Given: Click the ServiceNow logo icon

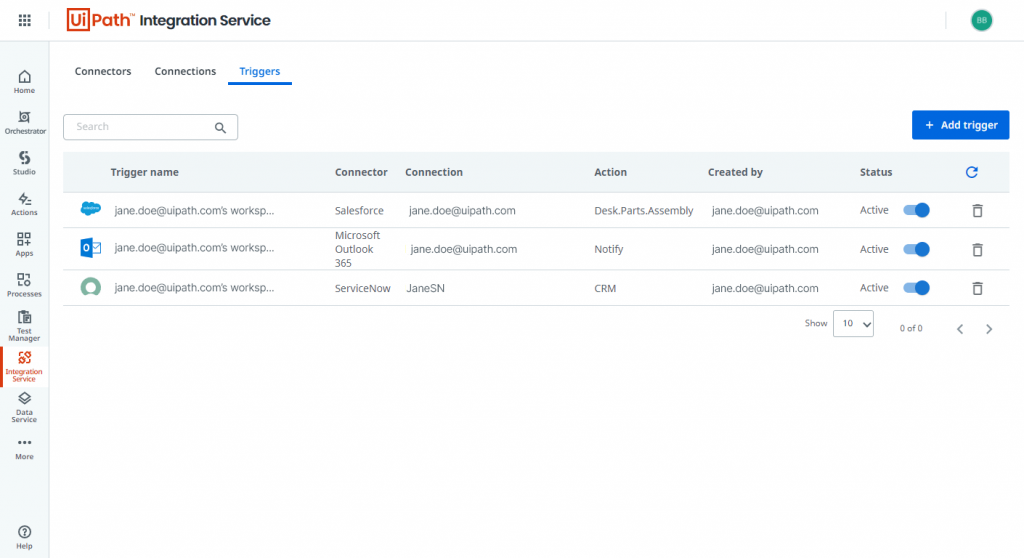Looking at the screenshot, I should [91, 287].
